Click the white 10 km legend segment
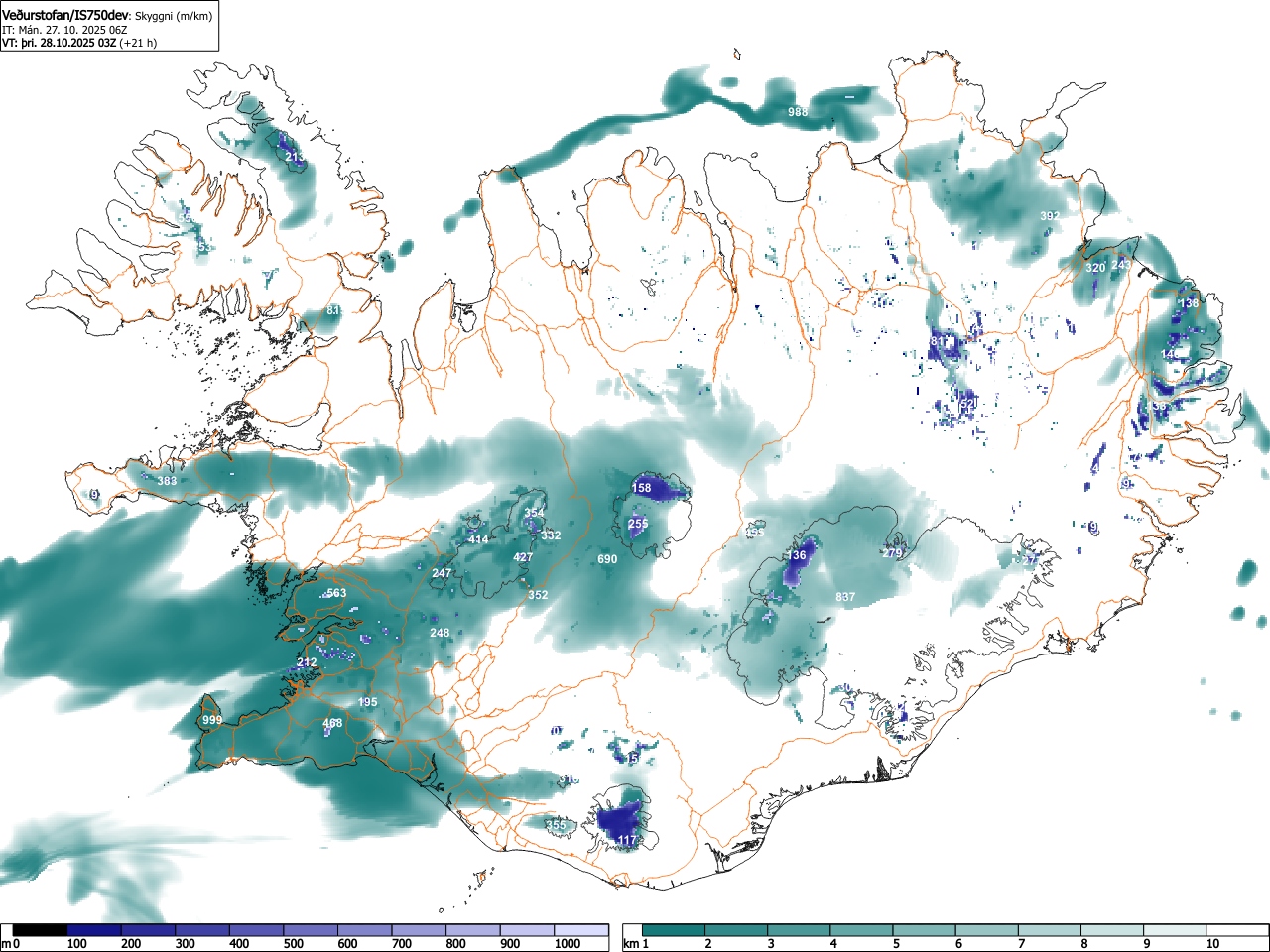 coord(1238,930)
